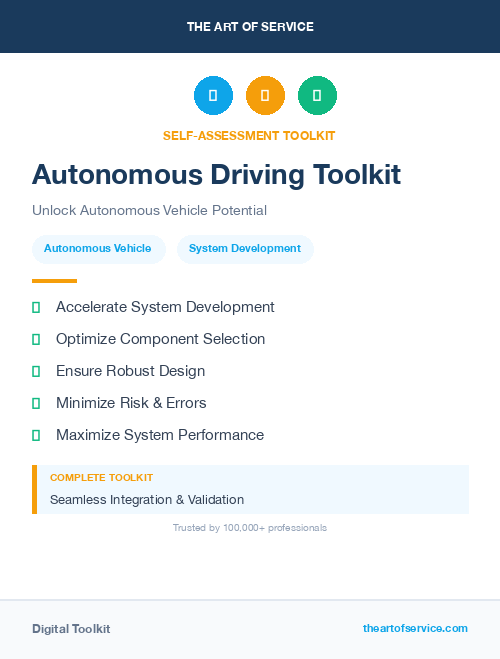Click the Autonomous Vehicle tag

[x=99, y=249]
